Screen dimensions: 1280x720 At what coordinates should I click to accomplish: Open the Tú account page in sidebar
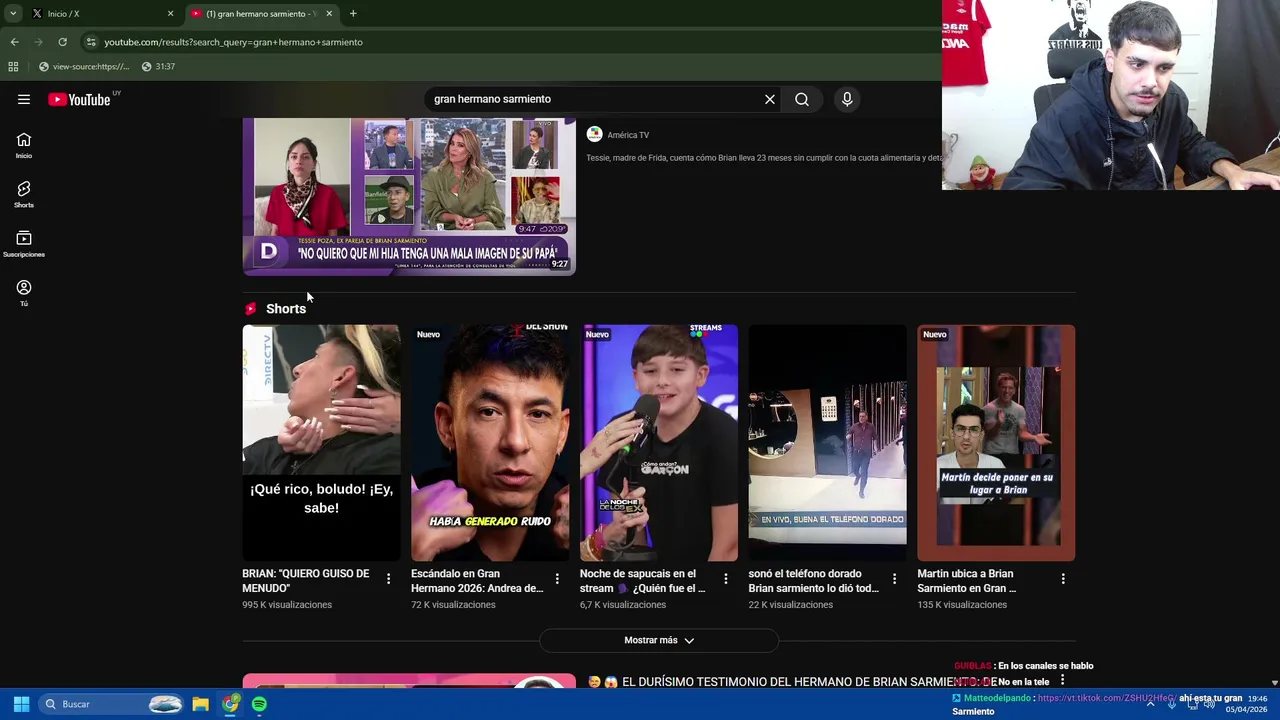point(24,293)
